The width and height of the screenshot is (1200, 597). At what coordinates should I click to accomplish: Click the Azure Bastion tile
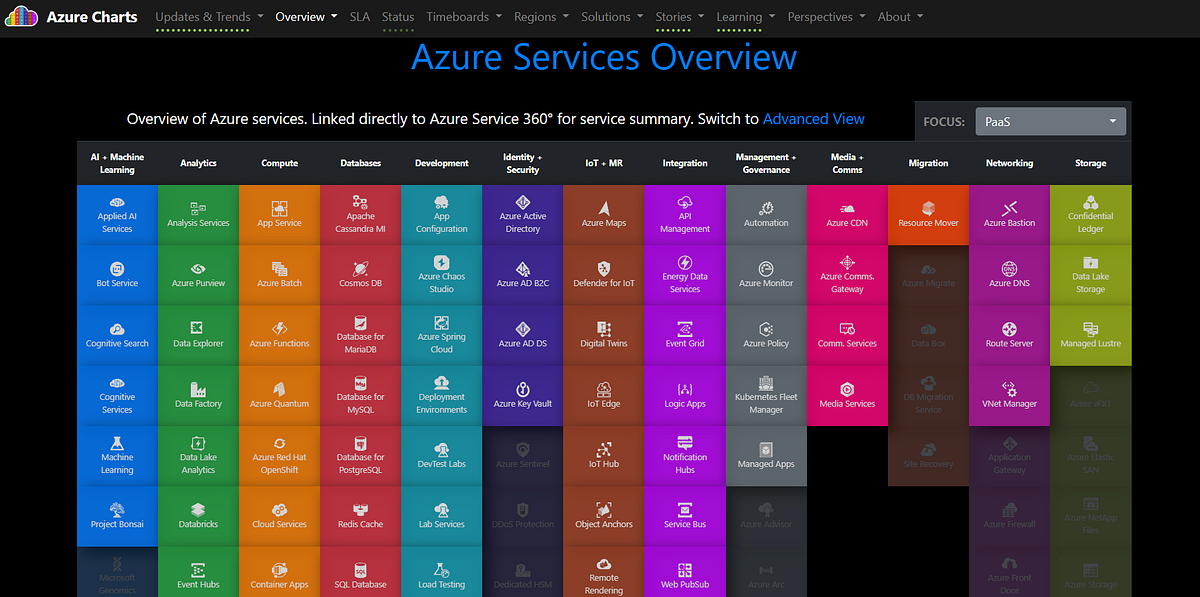pos(1009,215)
